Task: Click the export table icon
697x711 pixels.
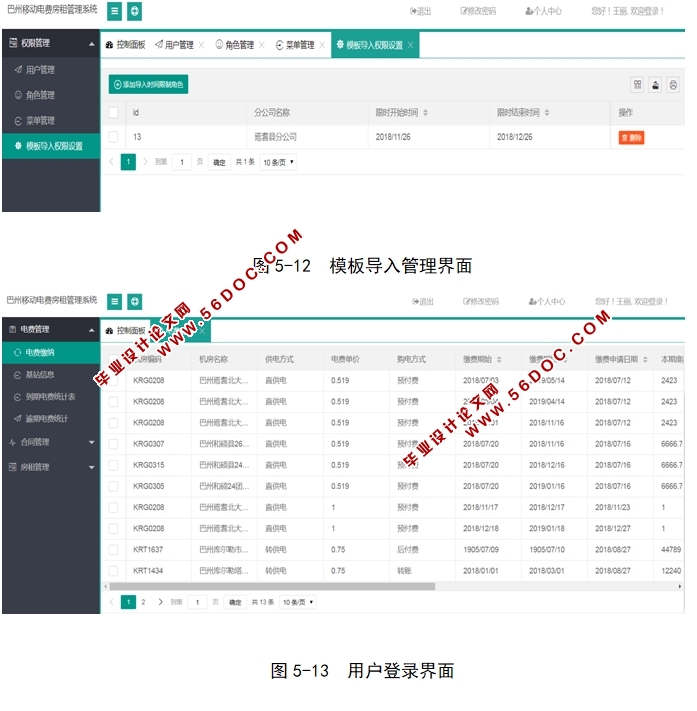Action: [655, 85]
